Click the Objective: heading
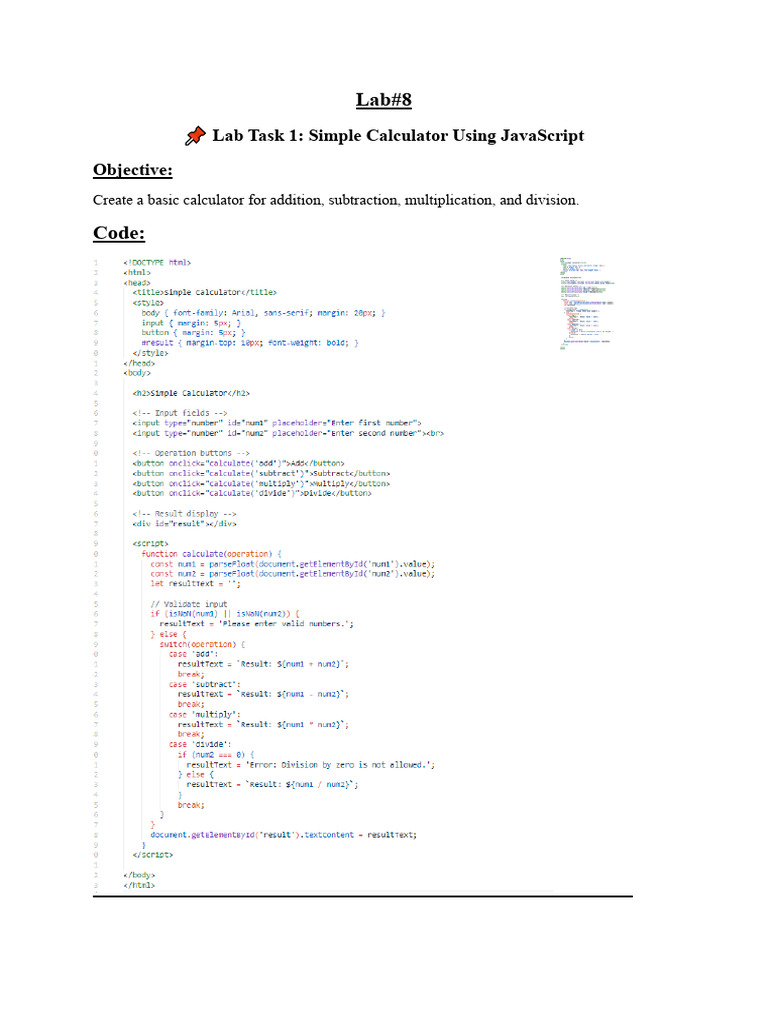The width and height of the screenshot is (768, 1024). 133,170
